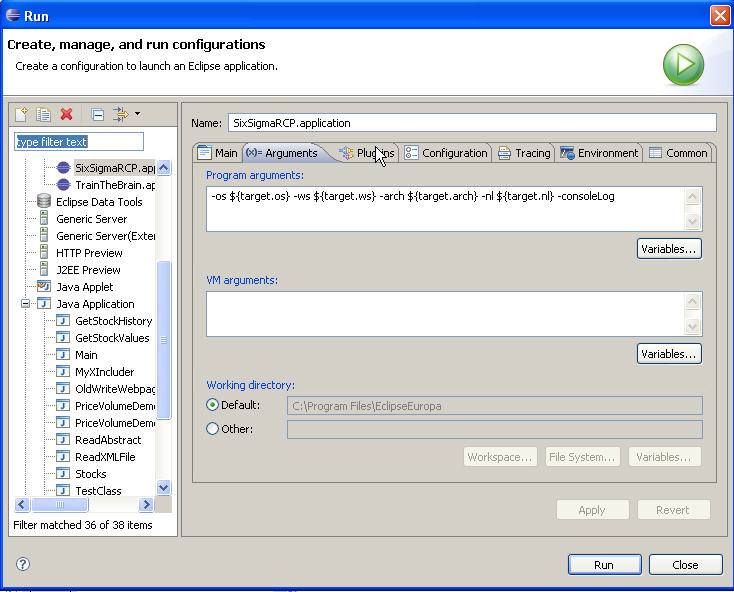Launch configuration with the Run button
This screenshot has height=592, width=734.
tap(604, 565)
